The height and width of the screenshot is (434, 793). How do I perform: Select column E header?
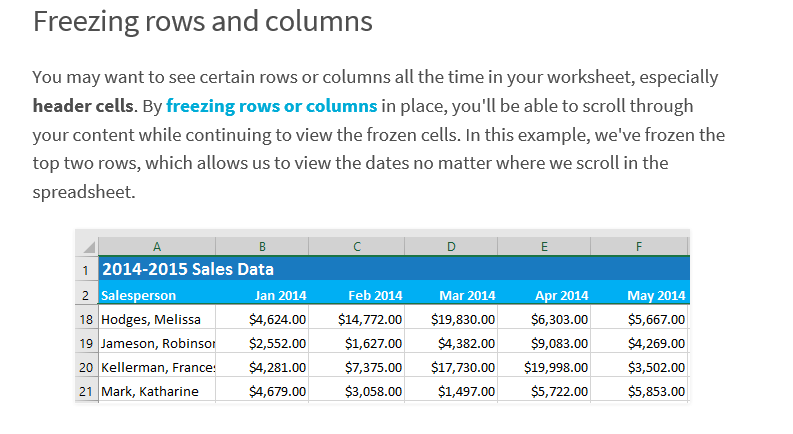(x=544, y=246)
